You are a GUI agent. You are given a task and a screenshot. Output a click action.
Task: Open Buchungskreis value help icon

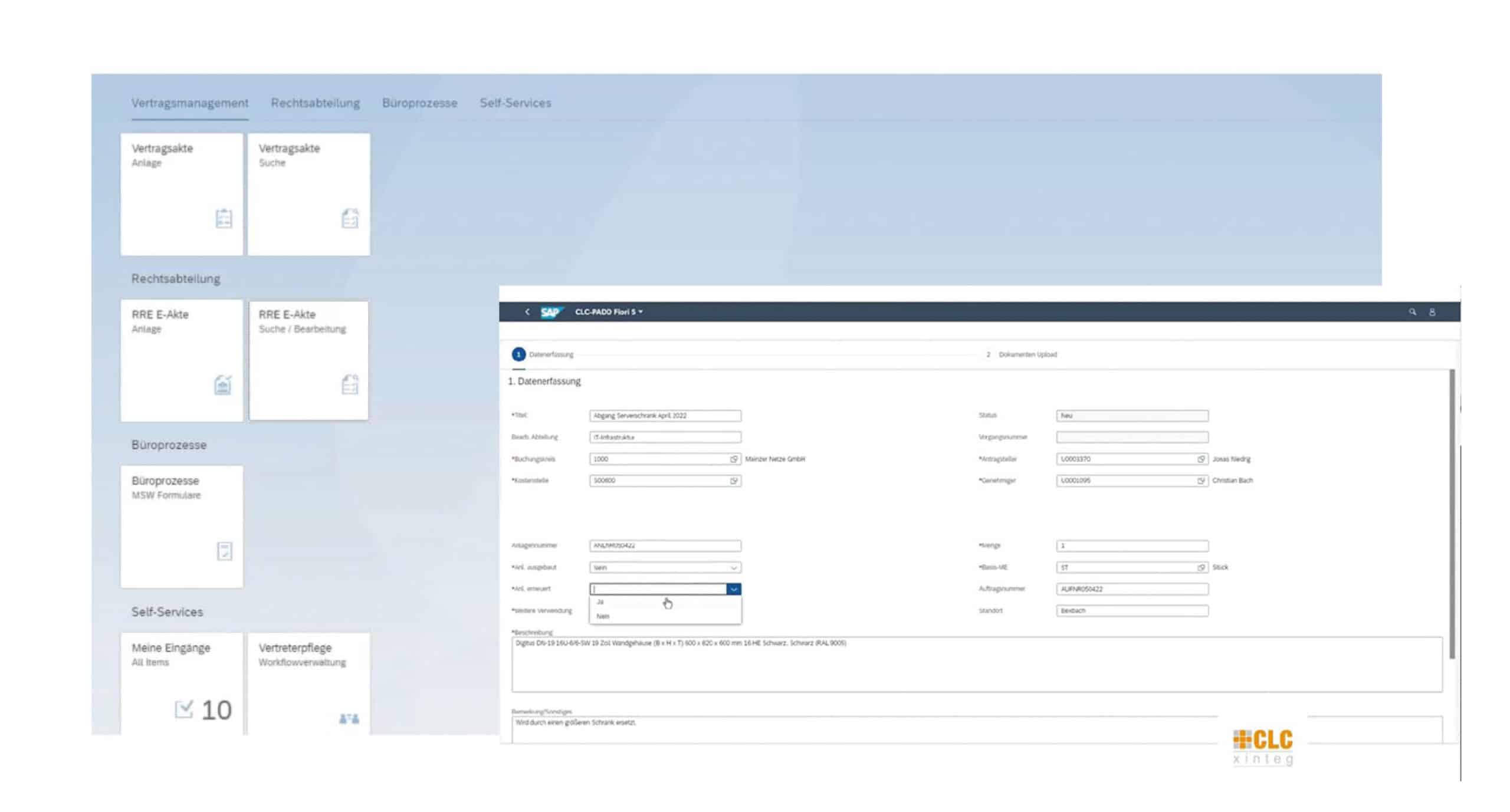point(734,459)
